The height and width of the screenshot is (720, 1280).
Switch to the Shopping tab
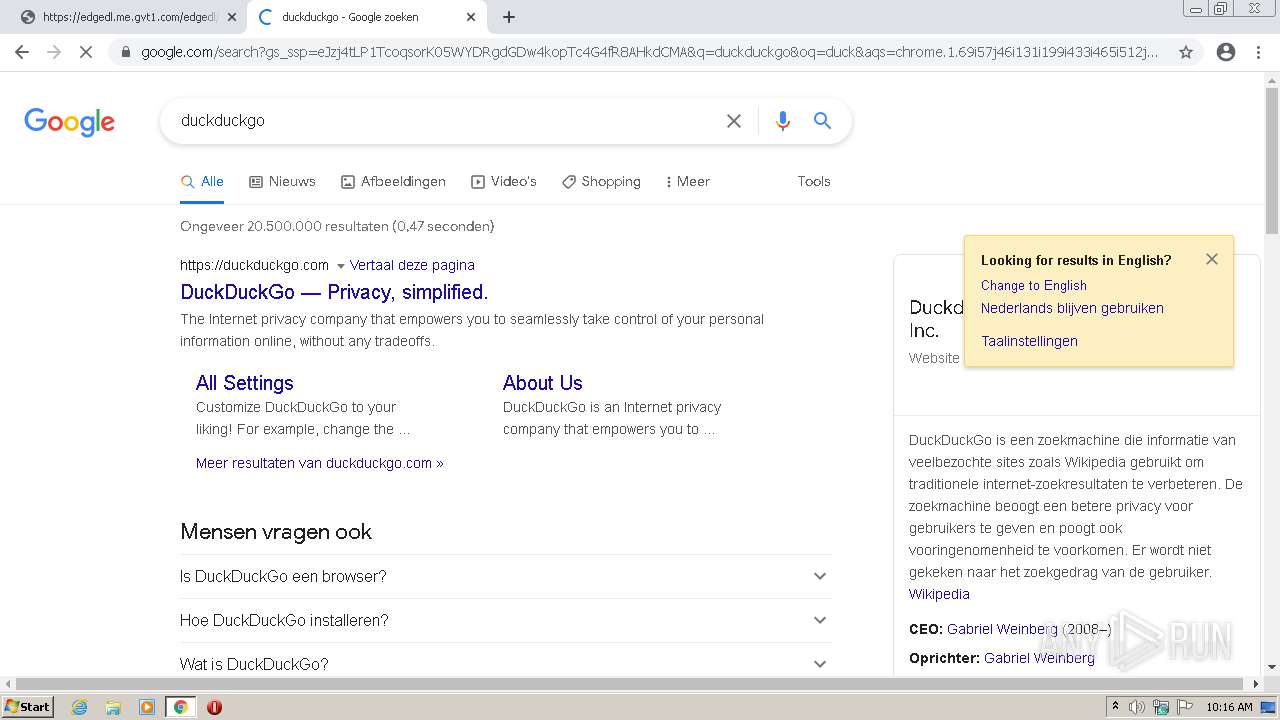(601, 181)
